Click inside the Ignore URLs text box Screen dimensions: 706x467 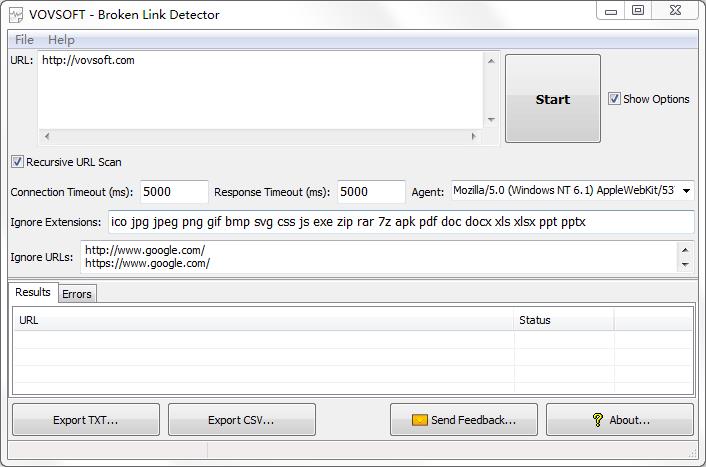[378, 257]
